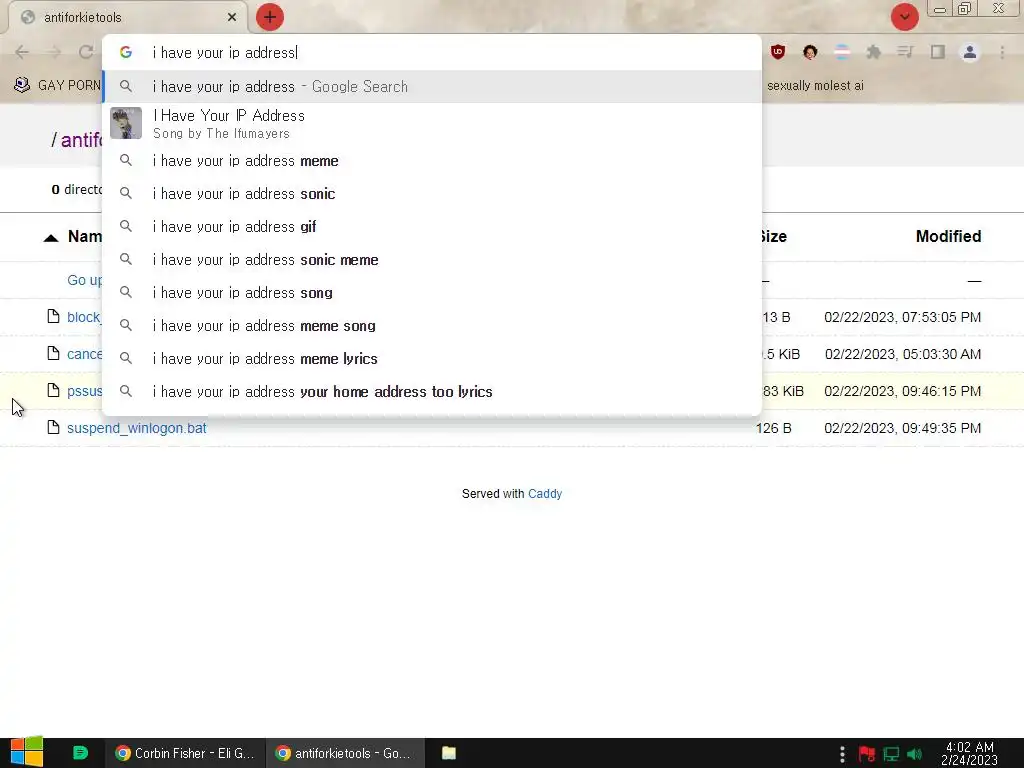This screenshot has height=768, width=1024.
Task: Sort by the Name column ascending arrow
Action: [50, 238]
